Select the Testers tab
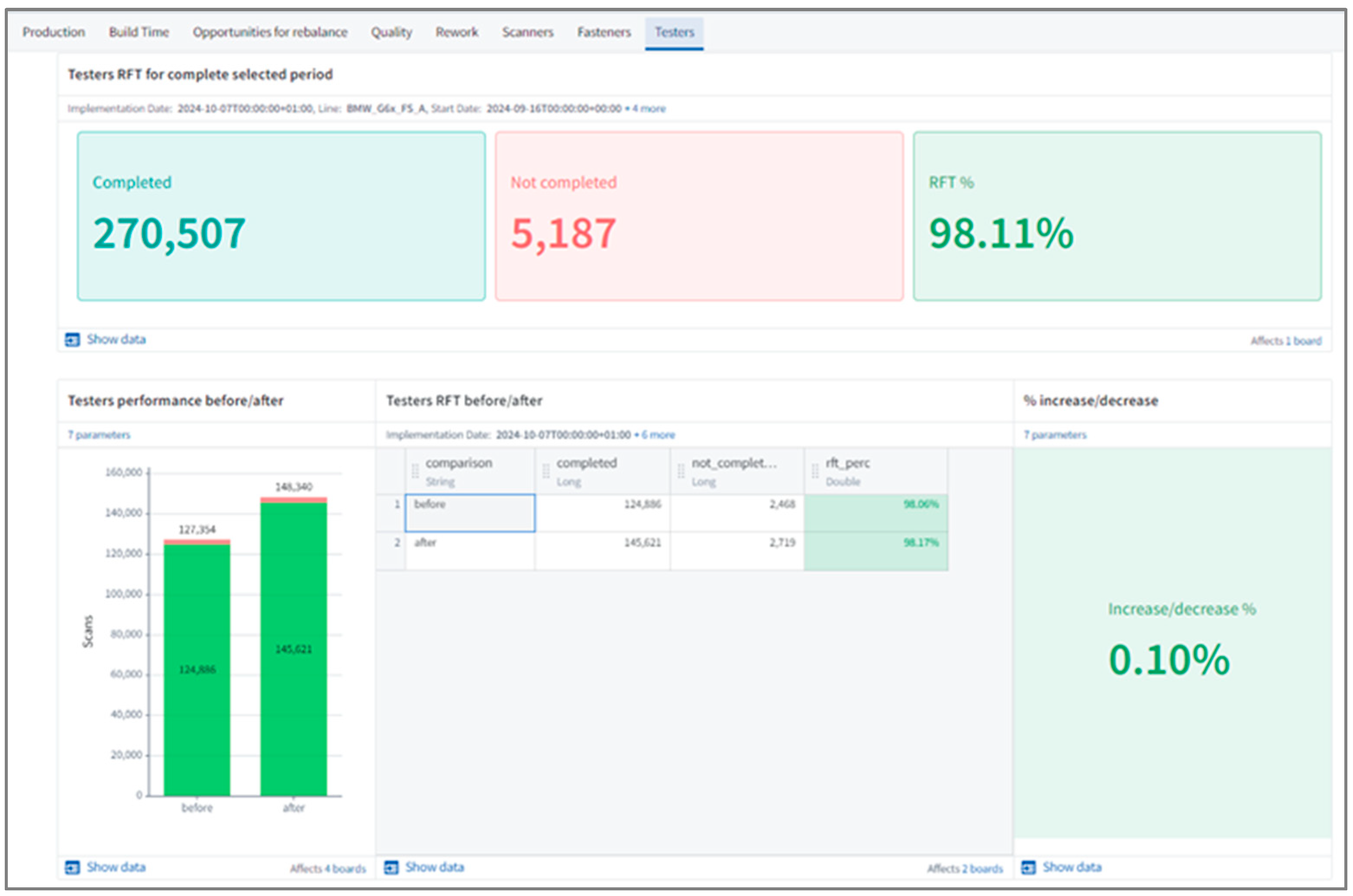Screen dimensions: 1353x896 (x=674, y=32)
